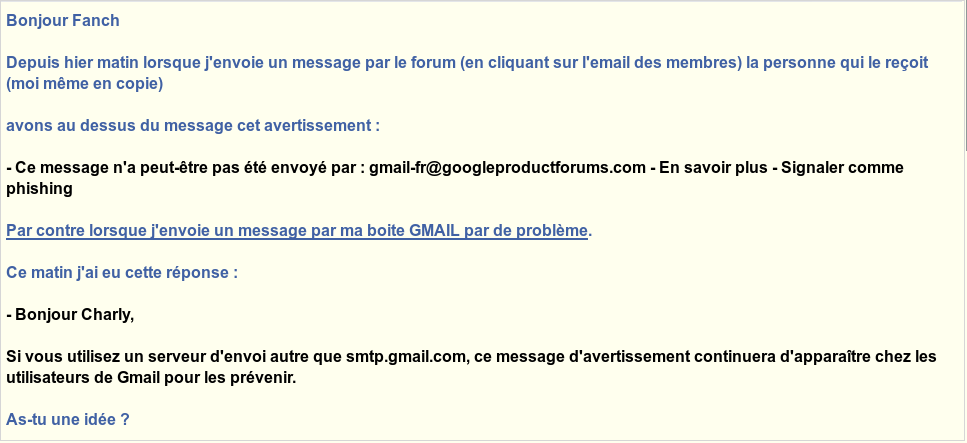Viewport: 967px width, 443px height.
Task: Click "Ce matin j'ai eu cette réponse :"
Action: pos(121,273)
